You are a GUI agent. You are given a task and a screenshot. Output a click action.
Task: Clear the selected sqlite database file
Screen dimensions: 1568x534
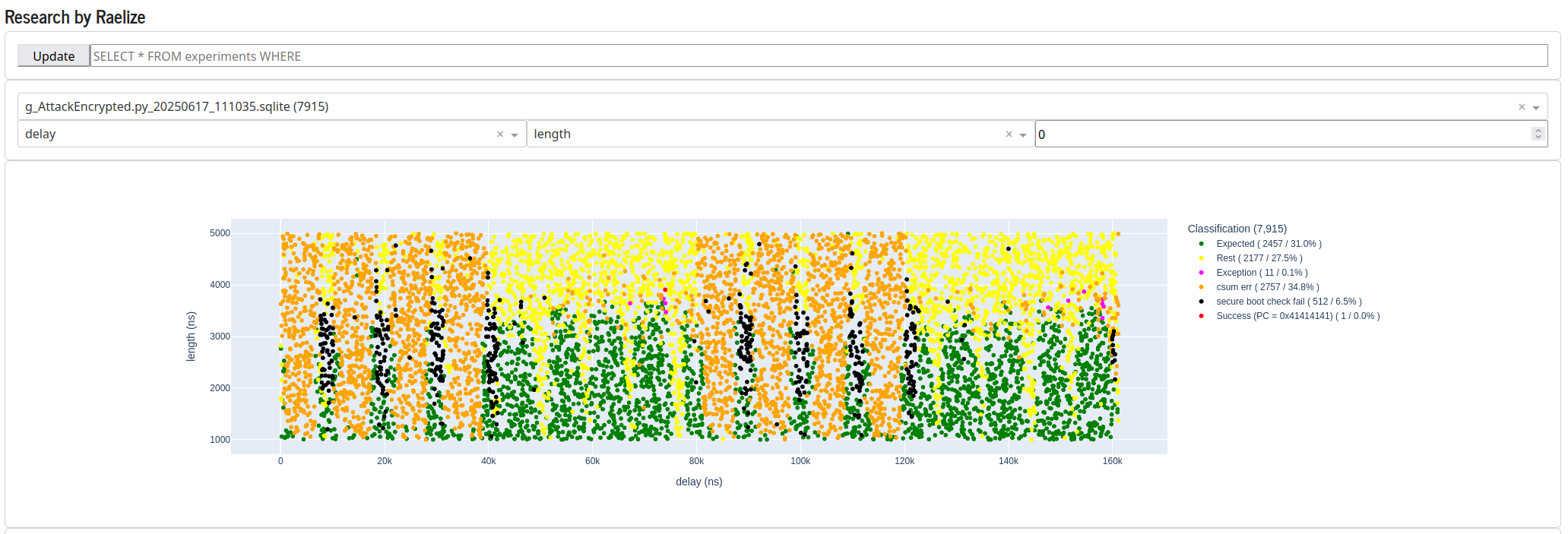(1522, 107)
